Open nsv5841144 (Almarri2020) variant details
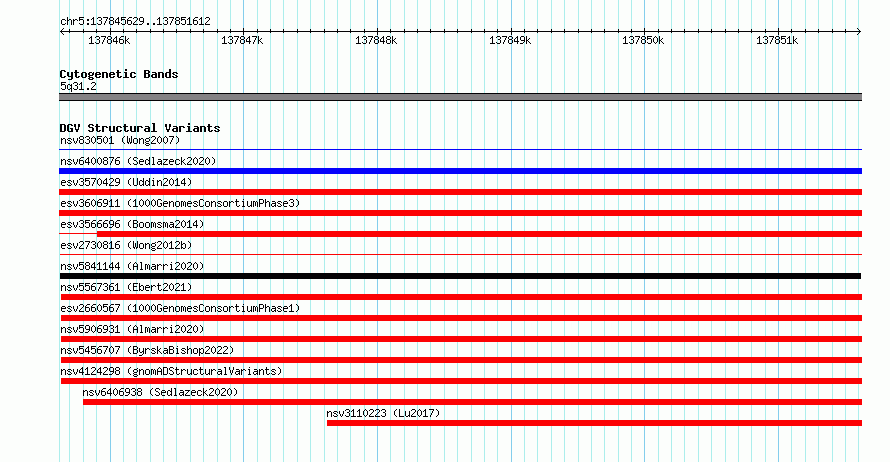Image resolution: width=890 pixels, height=462 pixels. [132, 266]
